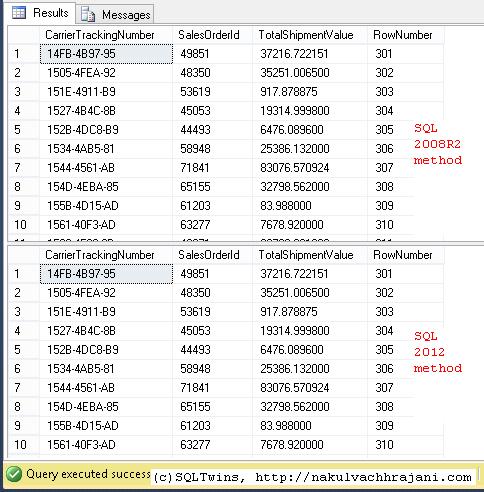
Task: Select row header 10 in top grid
Action: (23, 225)
